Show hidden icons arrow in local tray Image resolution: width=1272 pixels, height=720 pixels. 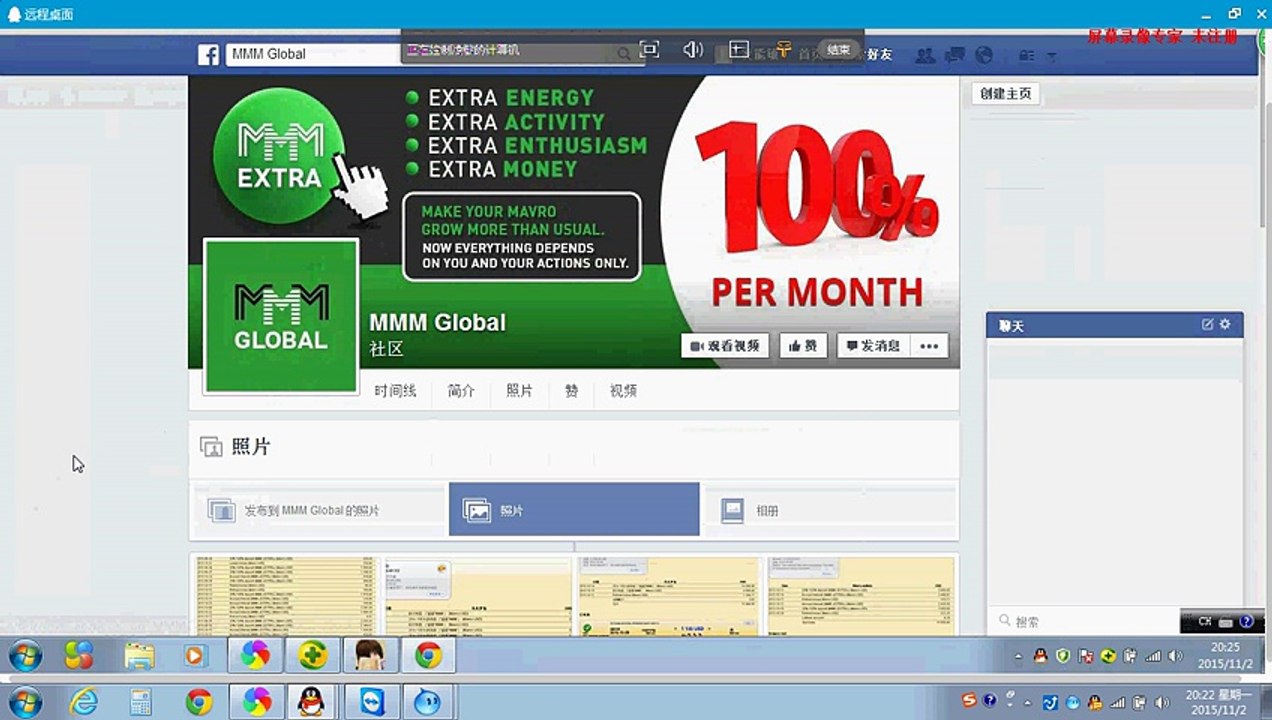pos(1028,703)
